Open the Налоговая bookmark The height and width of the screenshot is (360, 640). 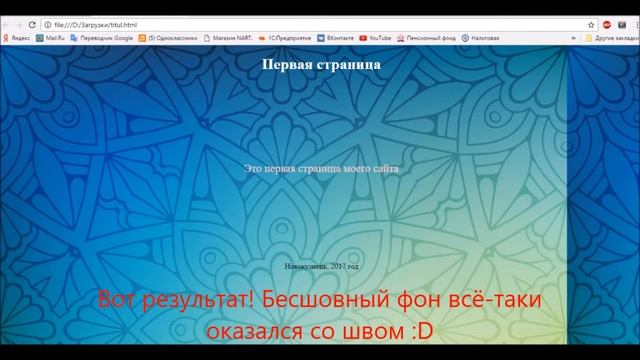(480, 38)
